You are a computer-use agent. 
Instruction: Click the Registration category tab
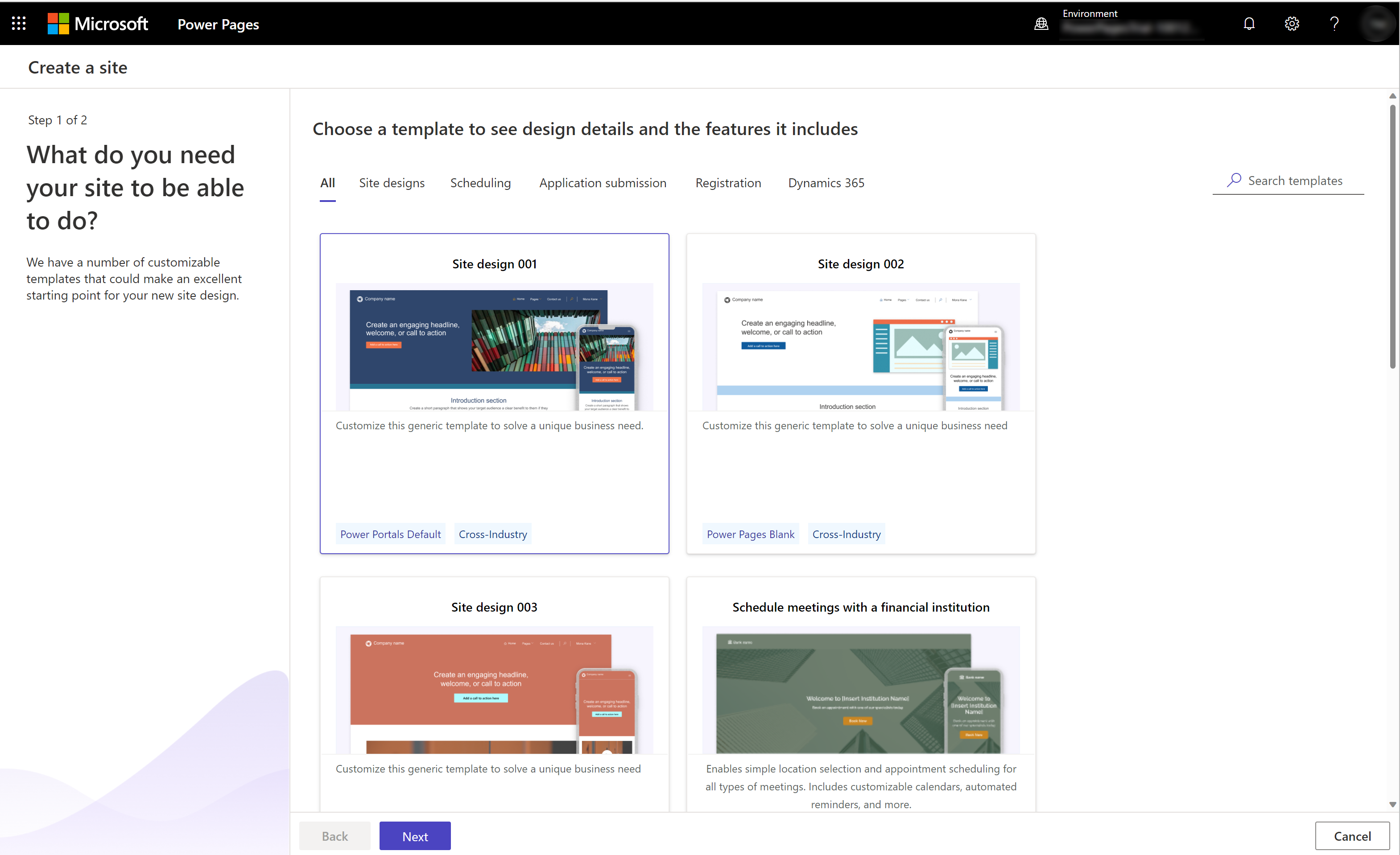point(728,182)
